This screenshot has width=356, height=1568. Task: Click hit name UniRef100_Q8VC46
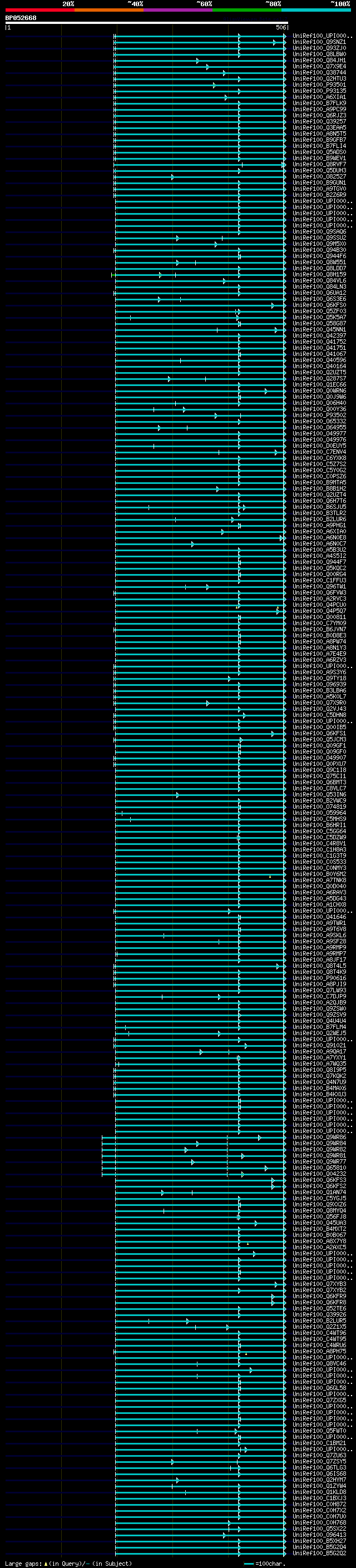tap(319, 1364)
